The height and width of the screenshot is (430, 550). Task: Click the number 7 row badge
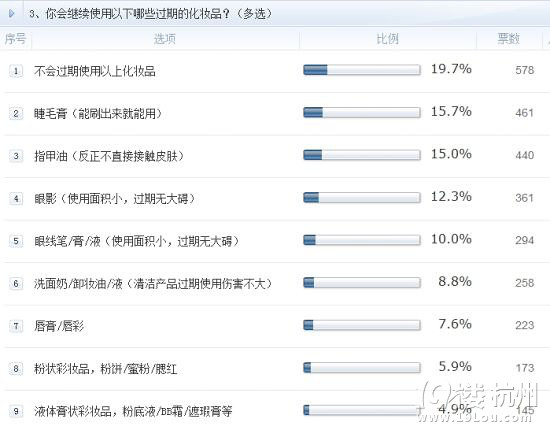[x=16, y=326]
